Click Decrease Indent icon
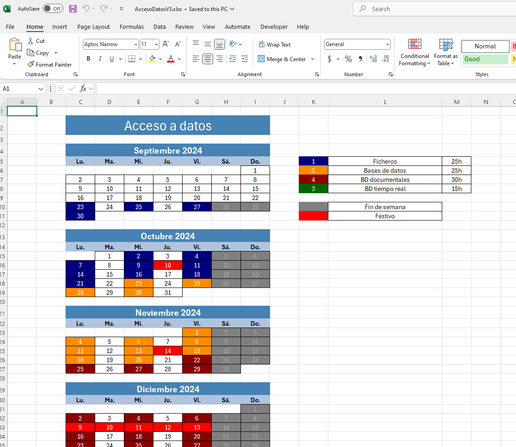 [233, 59]
